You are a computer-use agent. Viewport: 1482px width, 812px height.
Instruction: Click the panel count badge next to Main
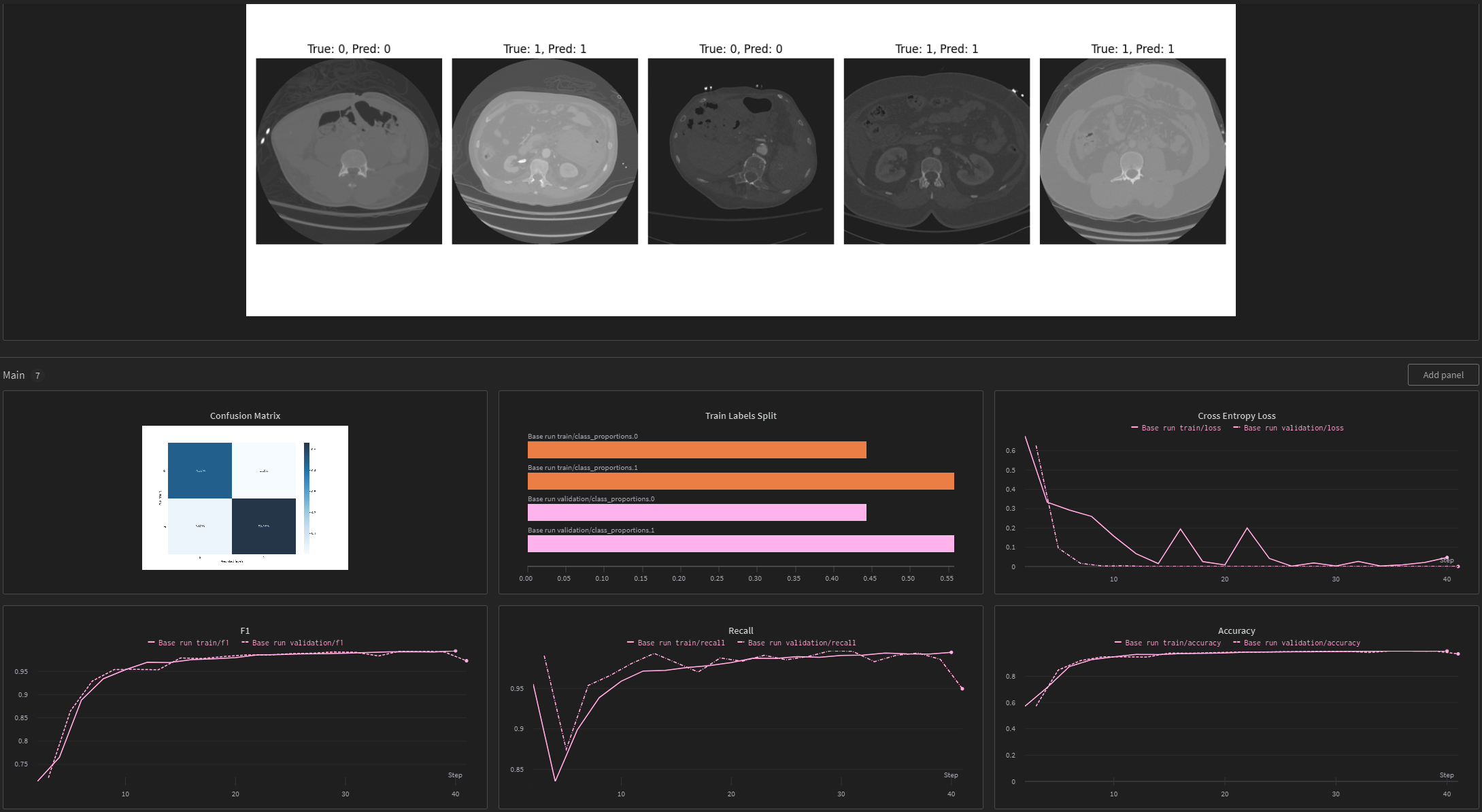pos(37,375)
